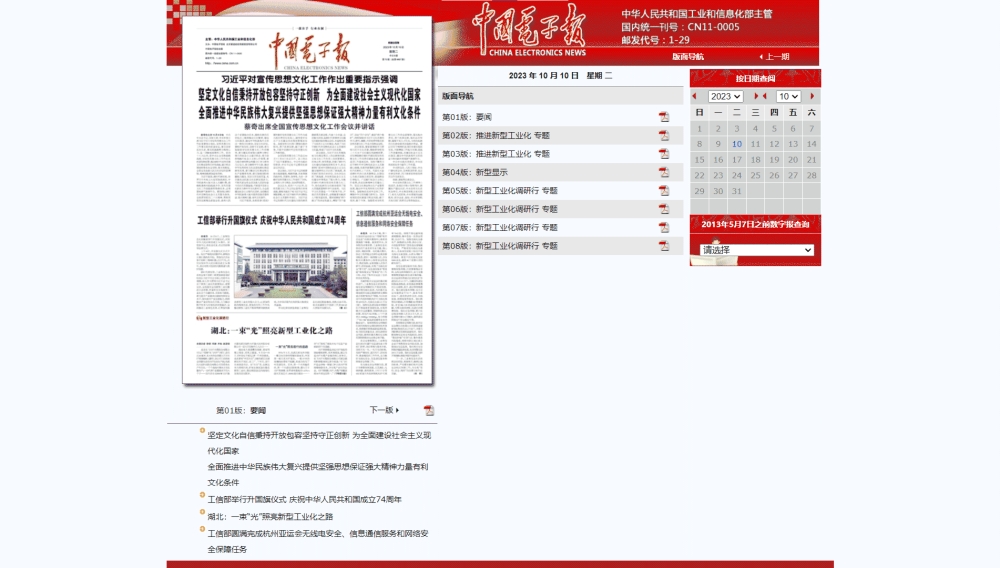
Task: Open the month 10 dropdown
Action: pos(788,96)
